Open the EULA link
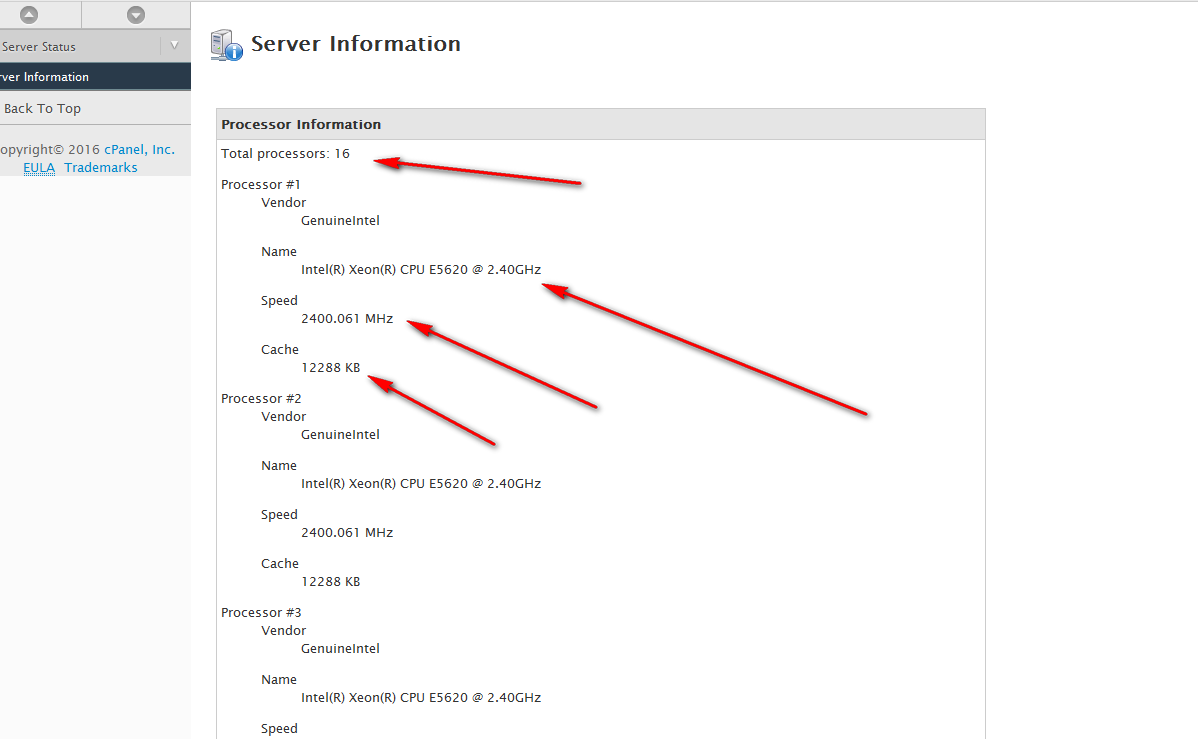Image resolution: width=1198 pixels, height=739 pixels. click(39, 167)
